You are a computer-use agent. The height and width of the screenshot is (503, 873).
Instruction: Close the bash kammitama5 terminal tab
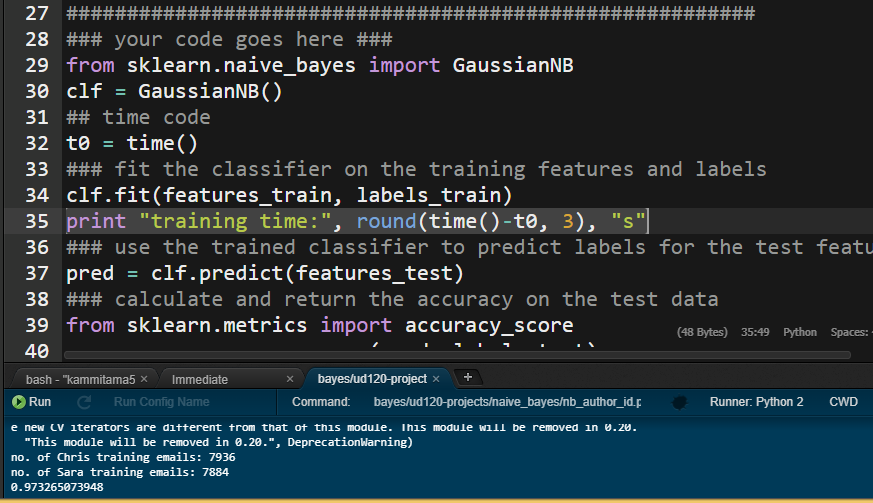pos(144,379)
